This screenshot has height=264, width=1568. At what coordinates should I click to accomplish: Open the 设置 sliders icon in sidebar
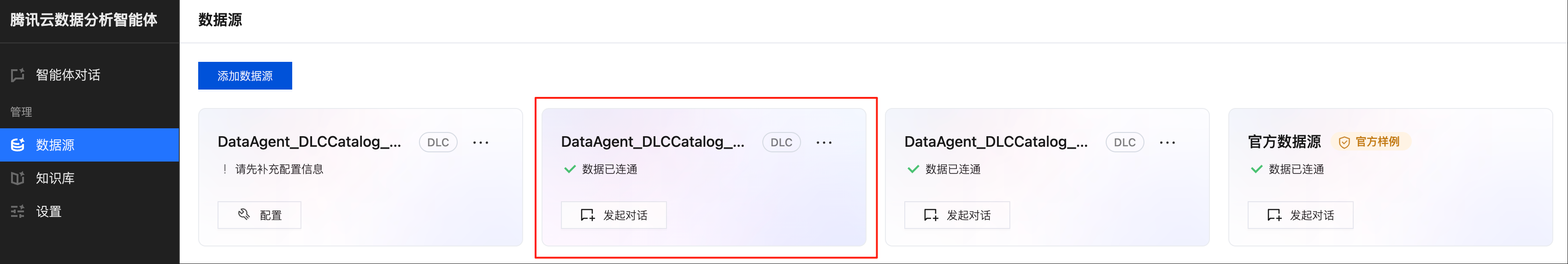click(x=18, y=211)
